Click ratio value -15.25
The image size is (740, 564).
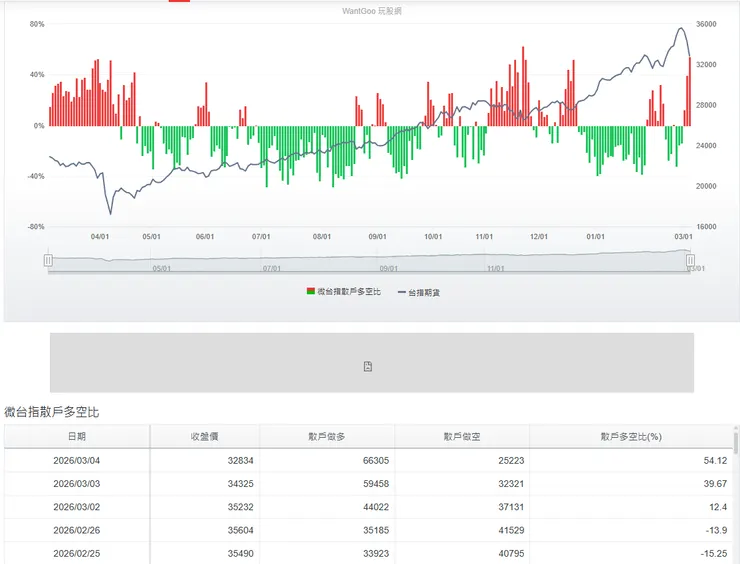[x=714, y=554]
